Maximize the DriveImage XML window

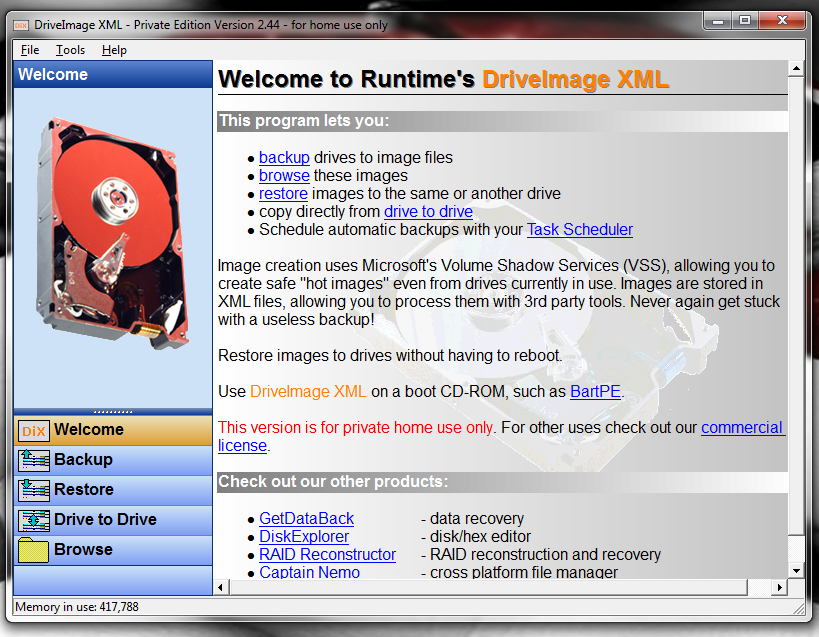745,21
